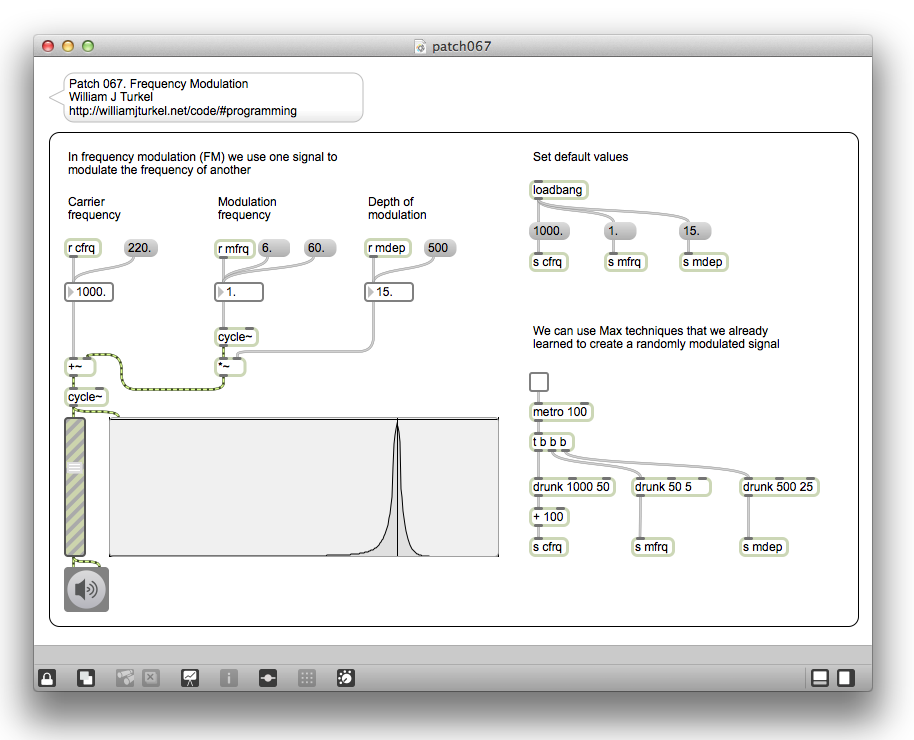Click the bottom sidebar view icon

[820, 678]
